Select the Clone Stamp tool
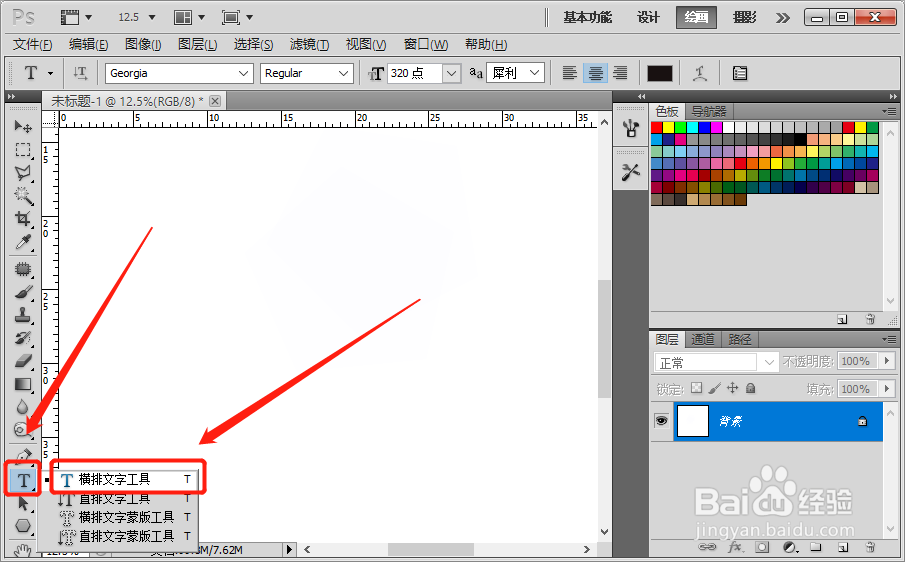 (23, 315)
